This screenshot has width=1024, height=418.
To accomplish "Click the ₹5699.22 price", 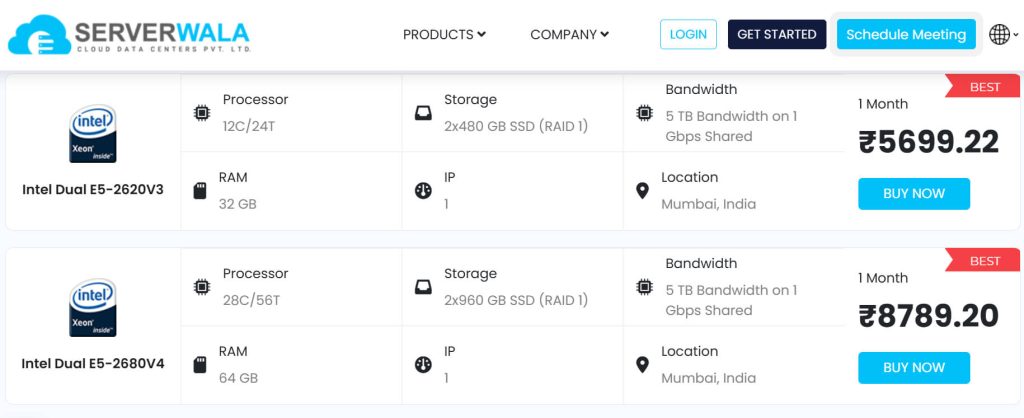I will (x=929, y=142).
